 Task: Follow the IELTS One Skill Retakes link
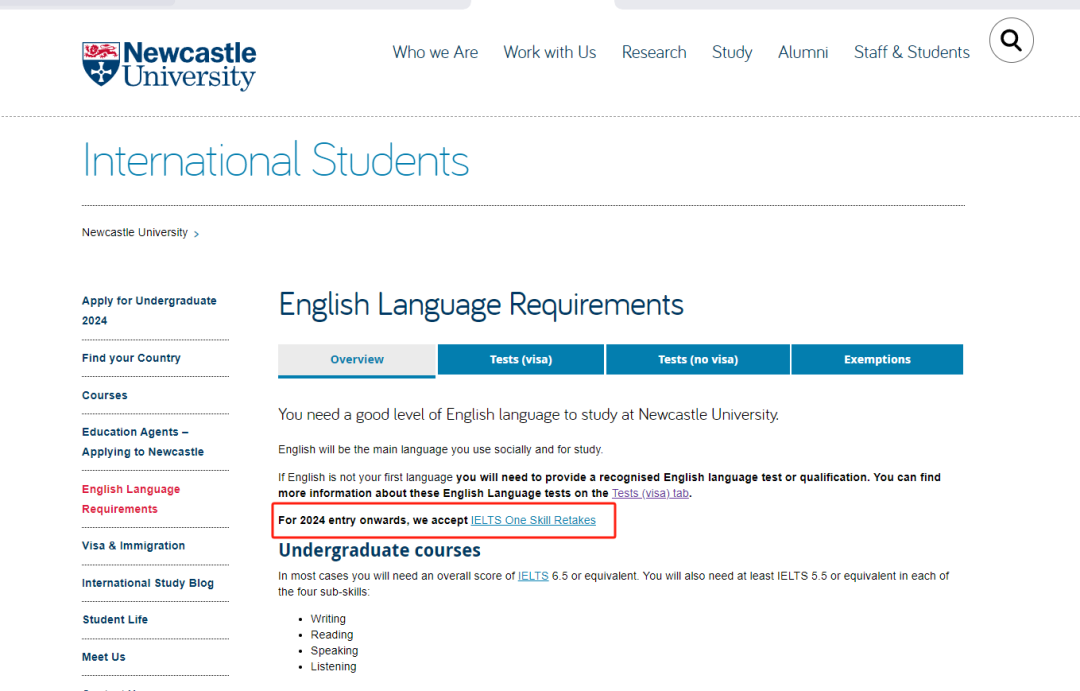coord(533,520)
